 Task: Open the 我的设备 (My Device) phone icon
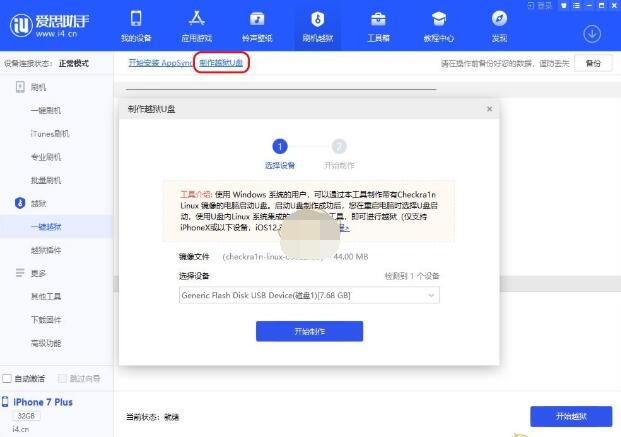click(136, 19)
